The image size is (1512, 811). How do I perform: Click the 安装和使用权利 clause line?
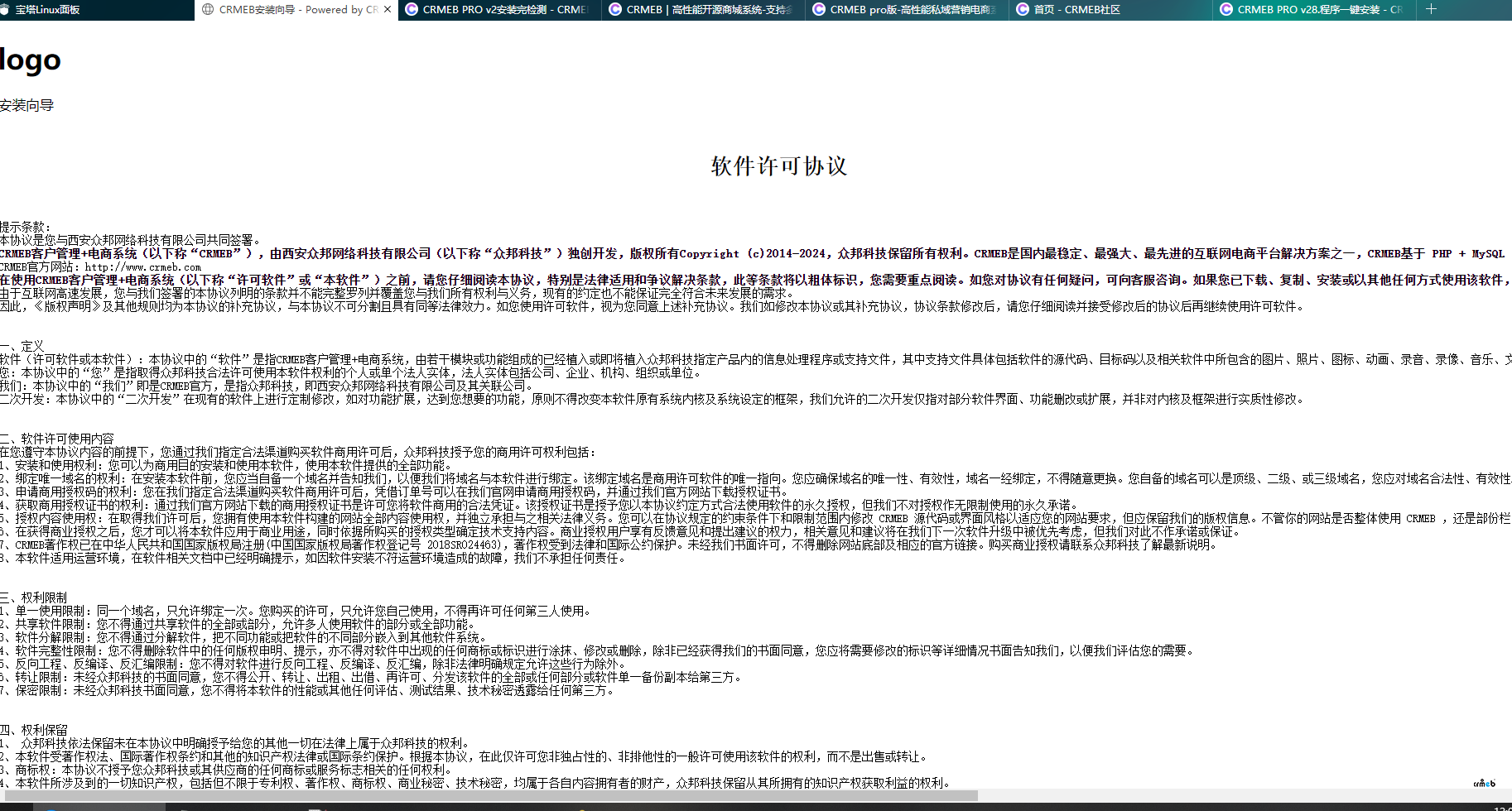226,465
